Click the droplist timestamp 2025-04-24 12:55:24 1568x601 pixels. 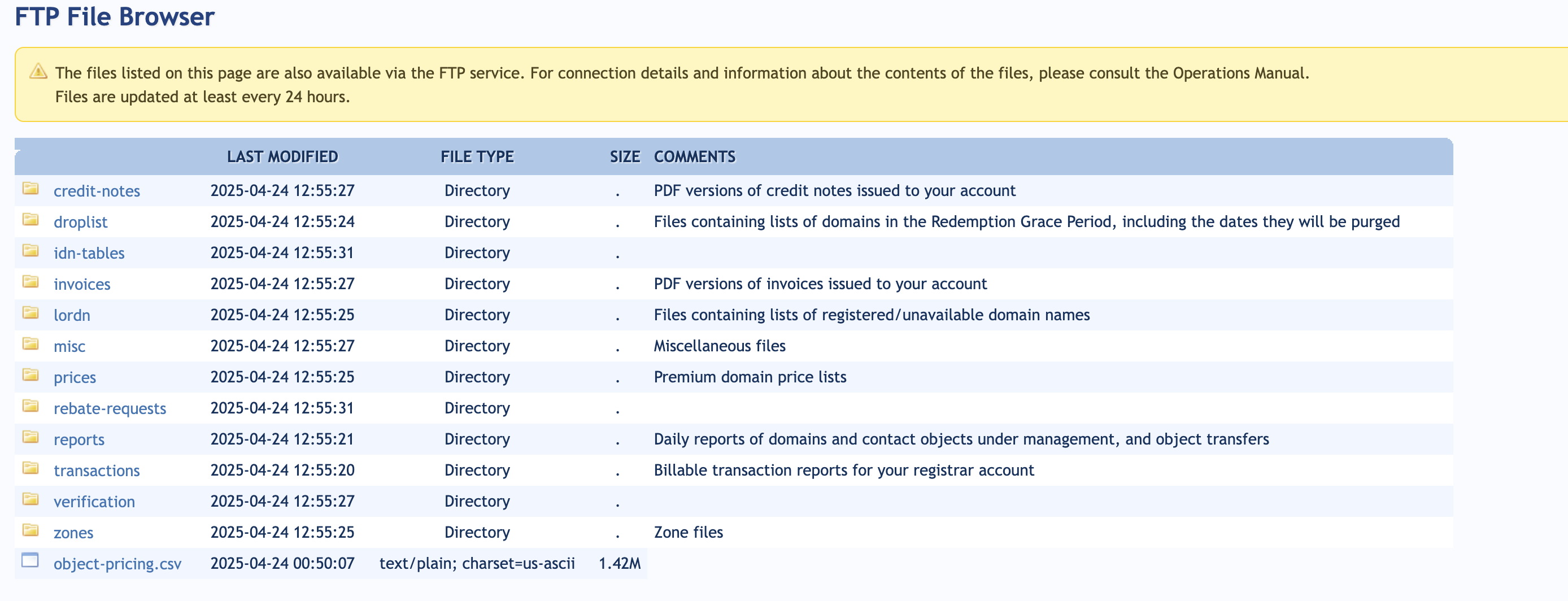pyautogui.click(x=282, y=221)
